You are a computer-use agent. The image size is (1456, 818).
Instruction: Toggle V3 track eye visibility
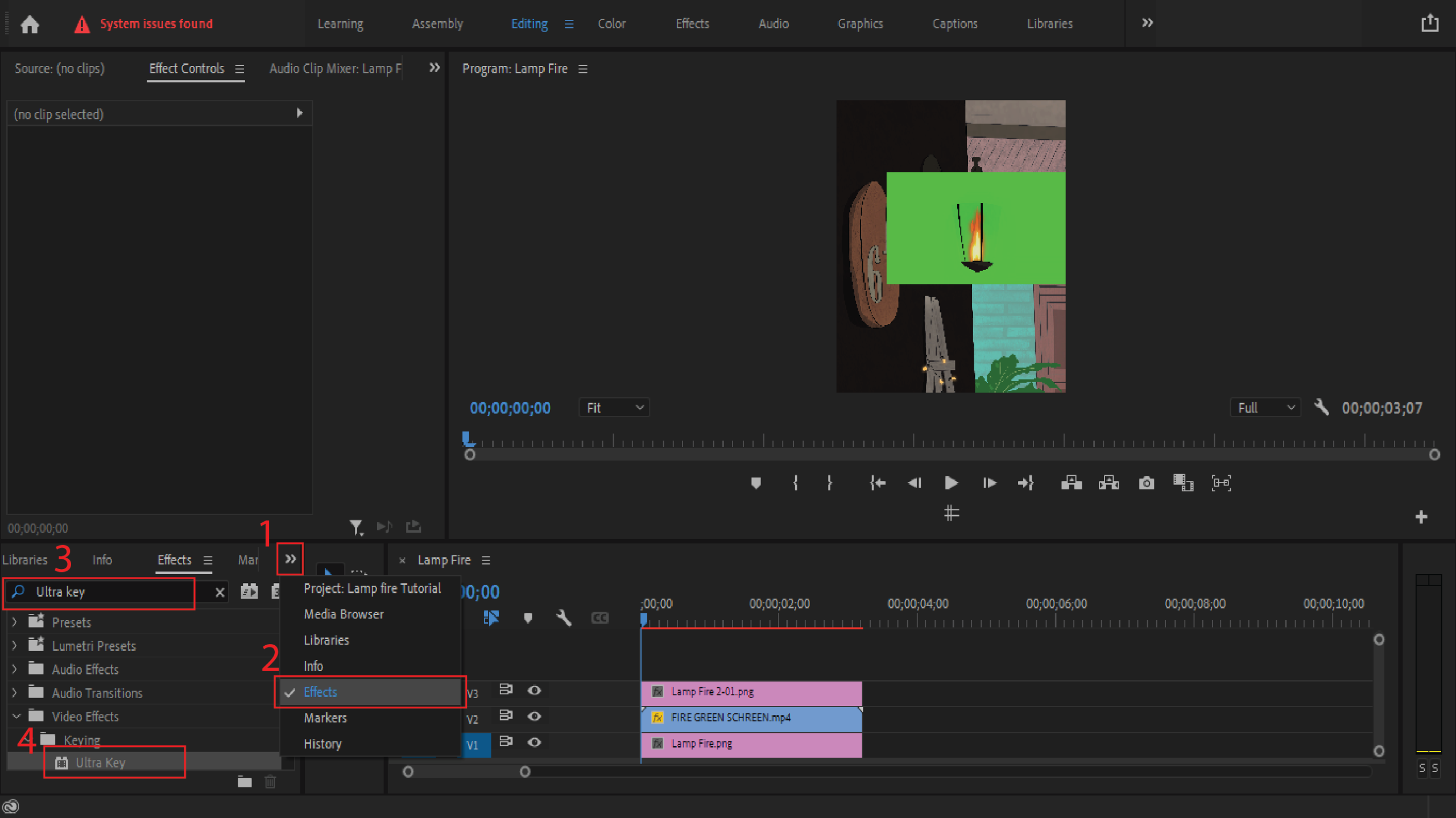click(534, 690)
